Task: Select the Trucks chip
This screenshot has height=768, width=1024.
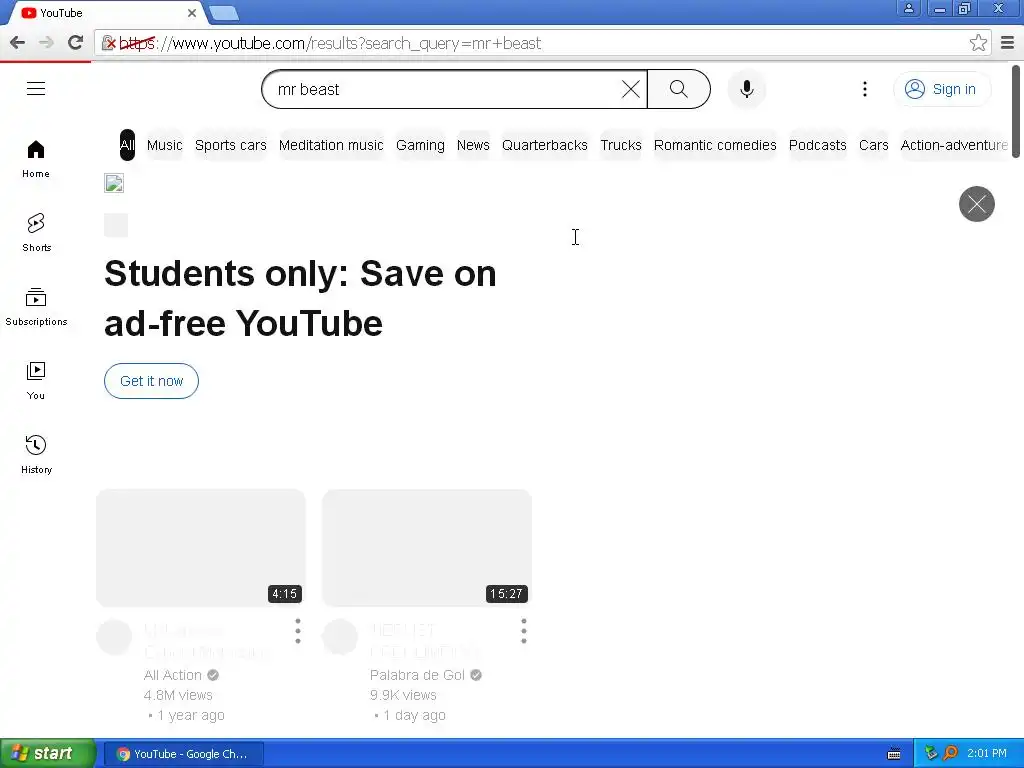Action: (620, 145)
